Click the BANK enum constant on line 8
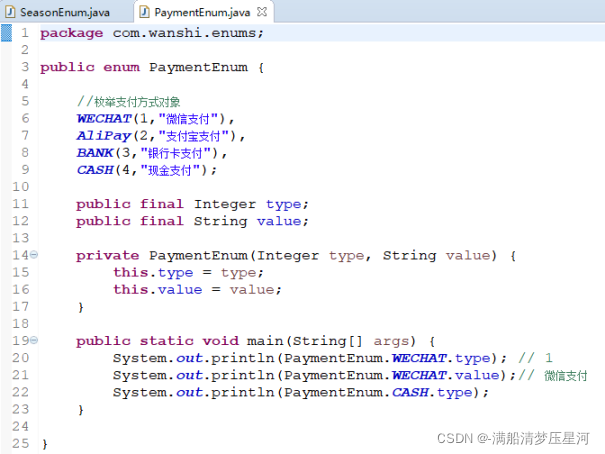 [x=95, y=153]
